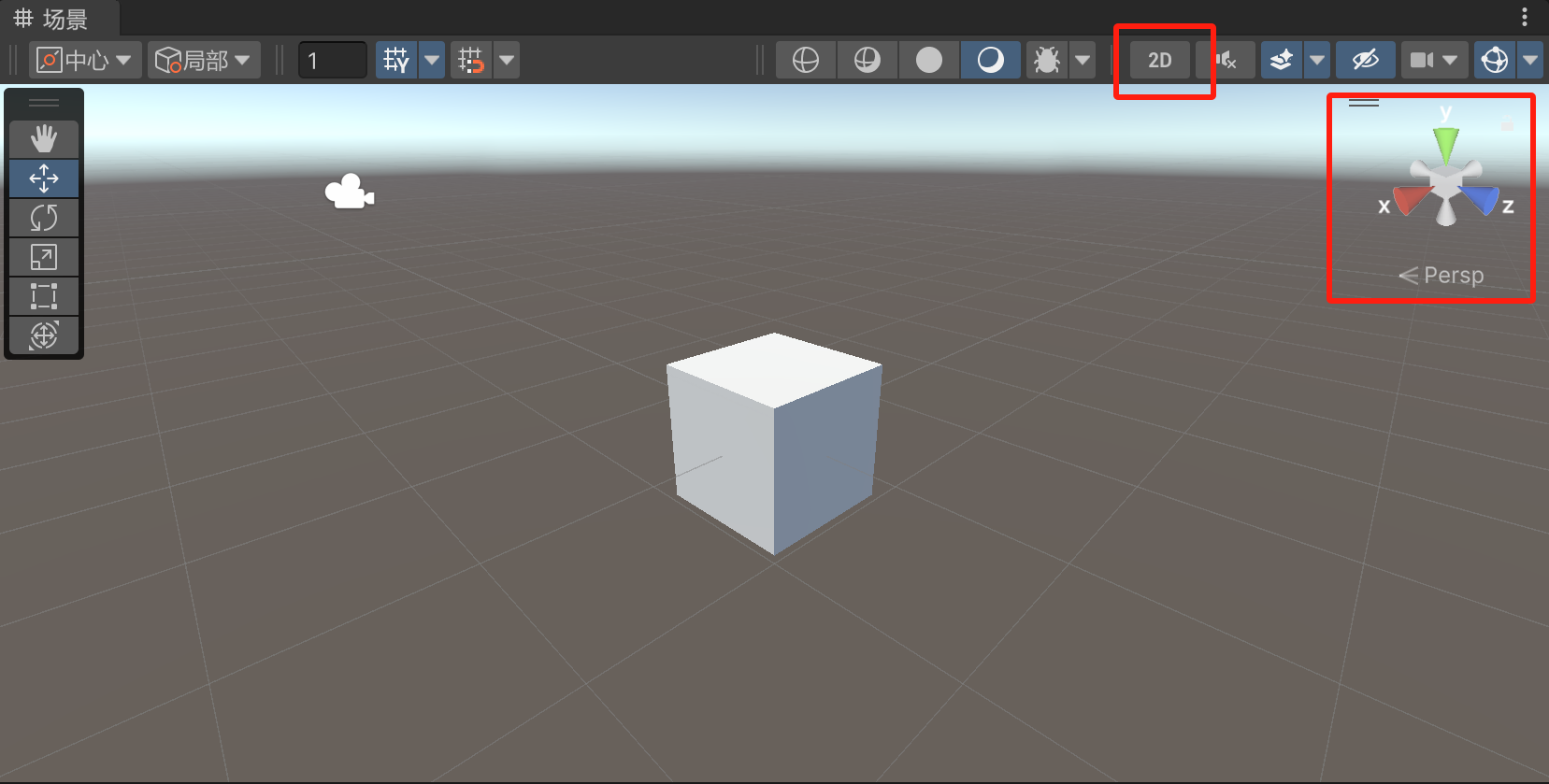Select the Rect transform tool

pyautogui.click(x=44, y=296)
